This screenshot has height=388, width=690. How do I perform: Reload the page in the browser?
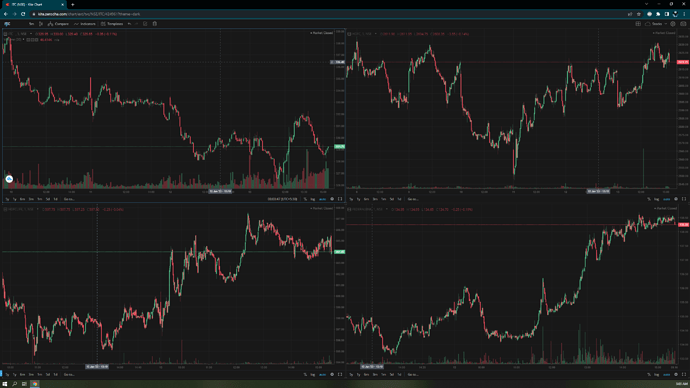pos(23,14)
